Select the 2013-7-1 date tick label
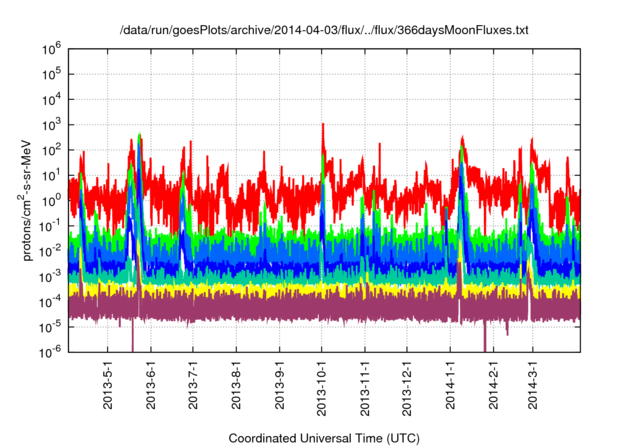The width and height of the screenshot is (640, 448). [x=194, y=385]
